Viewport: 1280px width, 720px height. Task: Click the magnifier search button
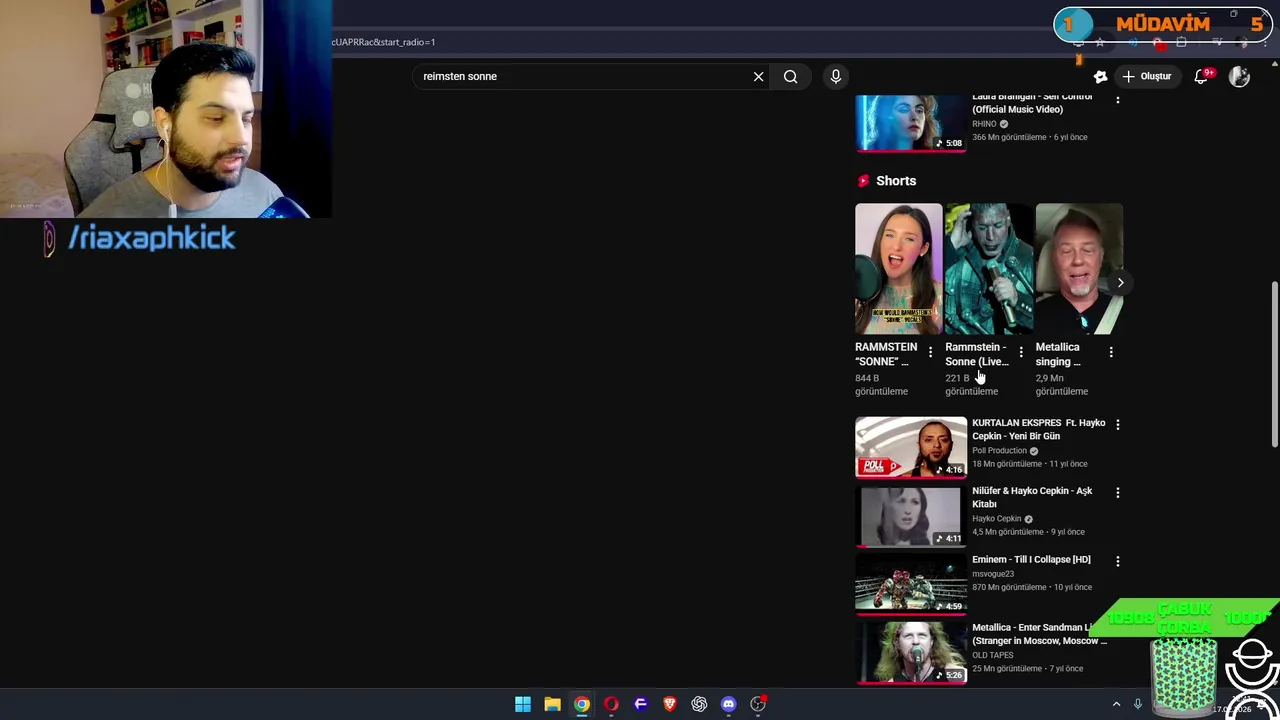[x=790, y=76]
